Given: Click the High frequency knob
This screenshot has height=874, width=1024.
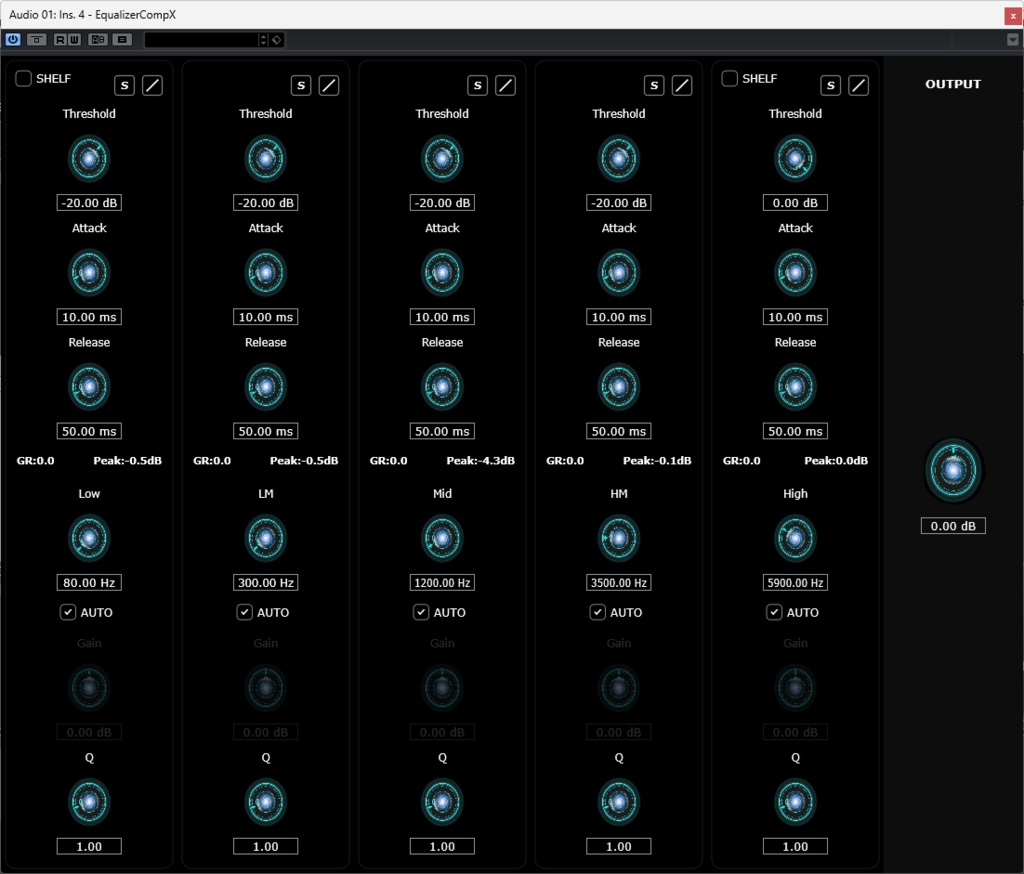Looking at the screenshot, I should coord(795,538).
